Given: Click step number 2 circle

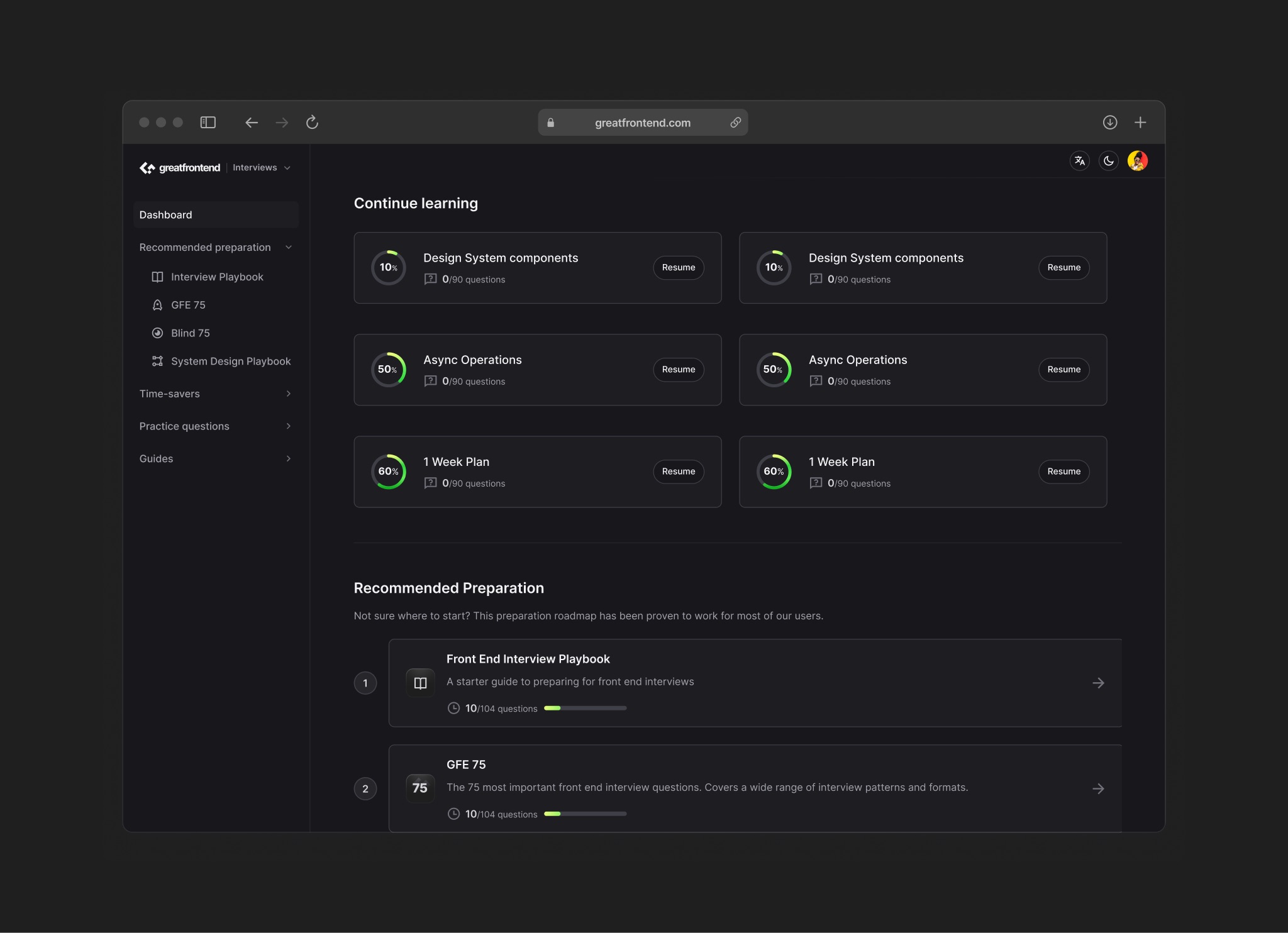Looking at the screenshot, I should [x=365, y=789].
